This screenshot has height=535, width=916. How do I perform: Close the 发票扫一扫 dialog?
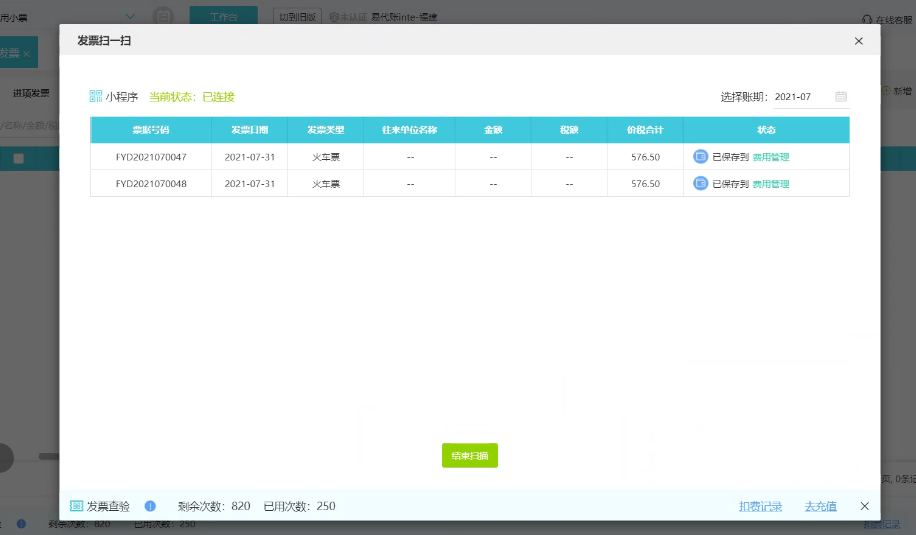[x=858, y=41]
